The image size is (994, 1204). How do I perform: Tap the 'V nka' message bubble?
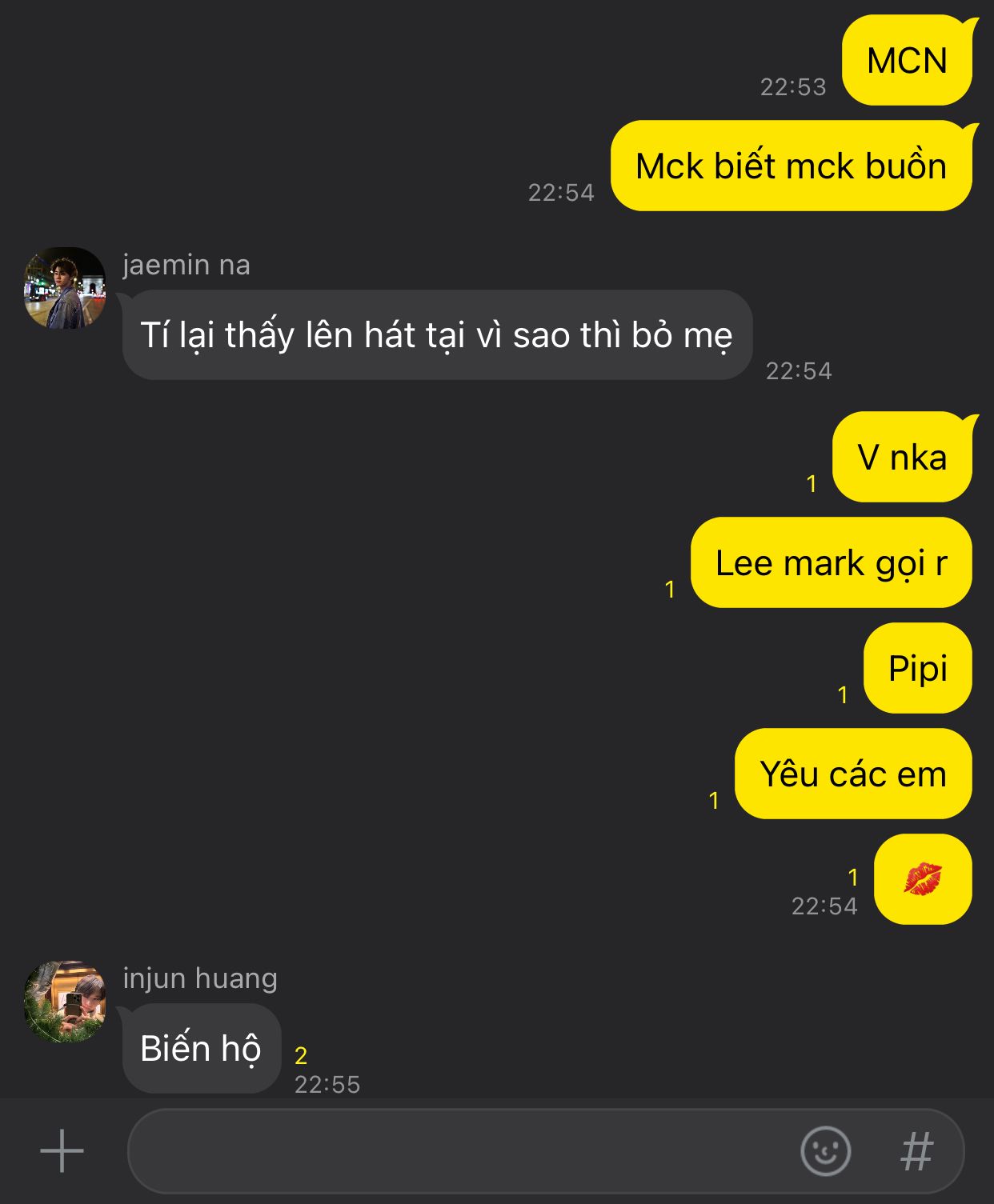(x=902, y=458)
